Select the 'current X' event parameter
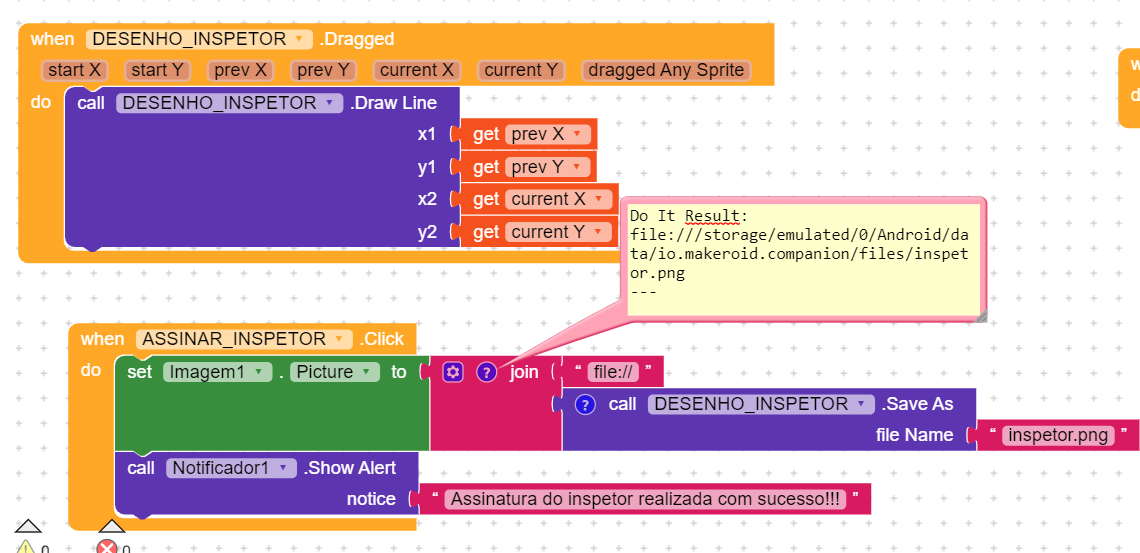Screen dimensions: 1140x553 pyautogui.click(x=417, y=70)
